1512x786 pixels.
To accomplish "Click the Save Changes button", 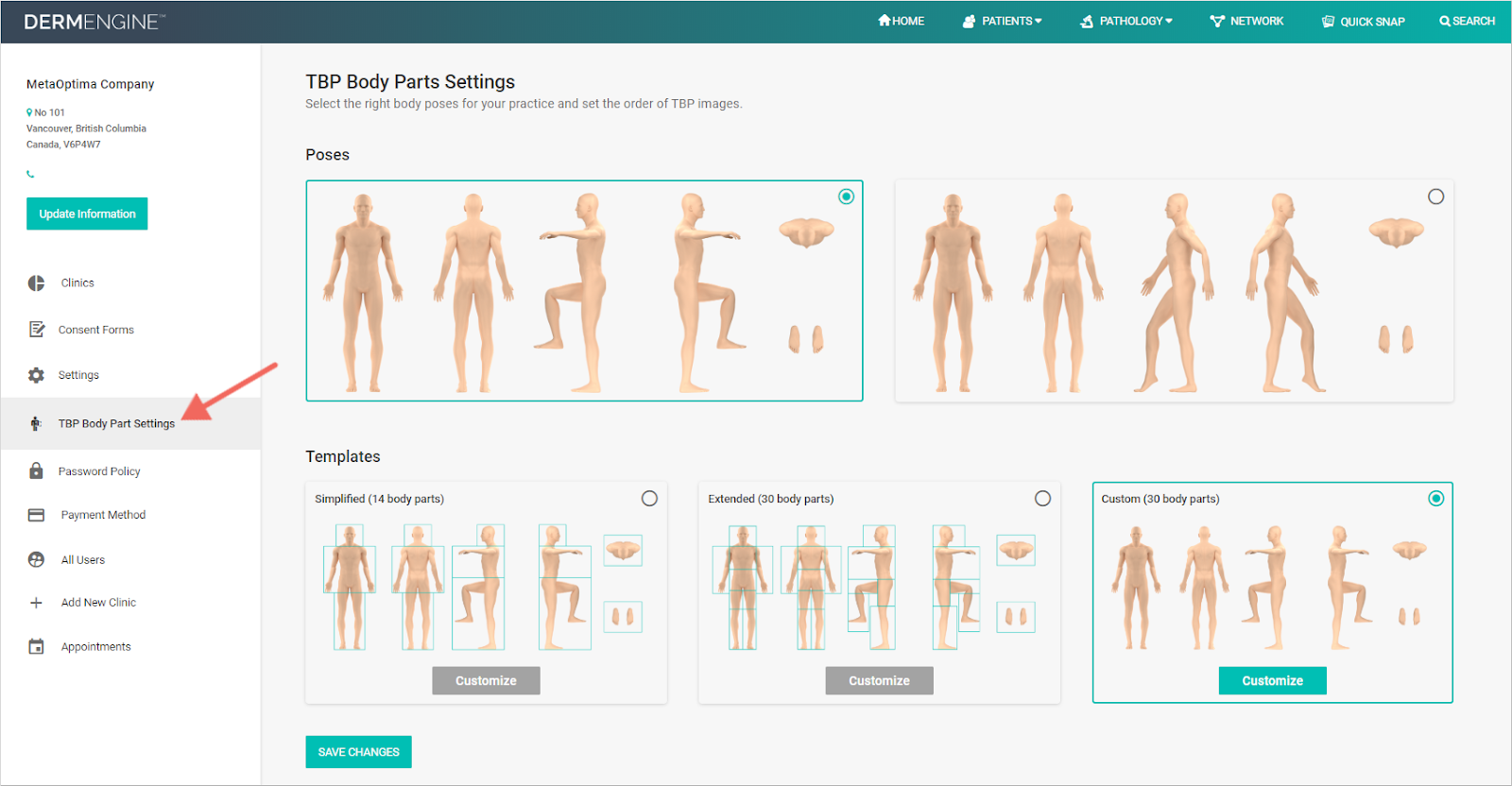I will [x=358, y=752].
